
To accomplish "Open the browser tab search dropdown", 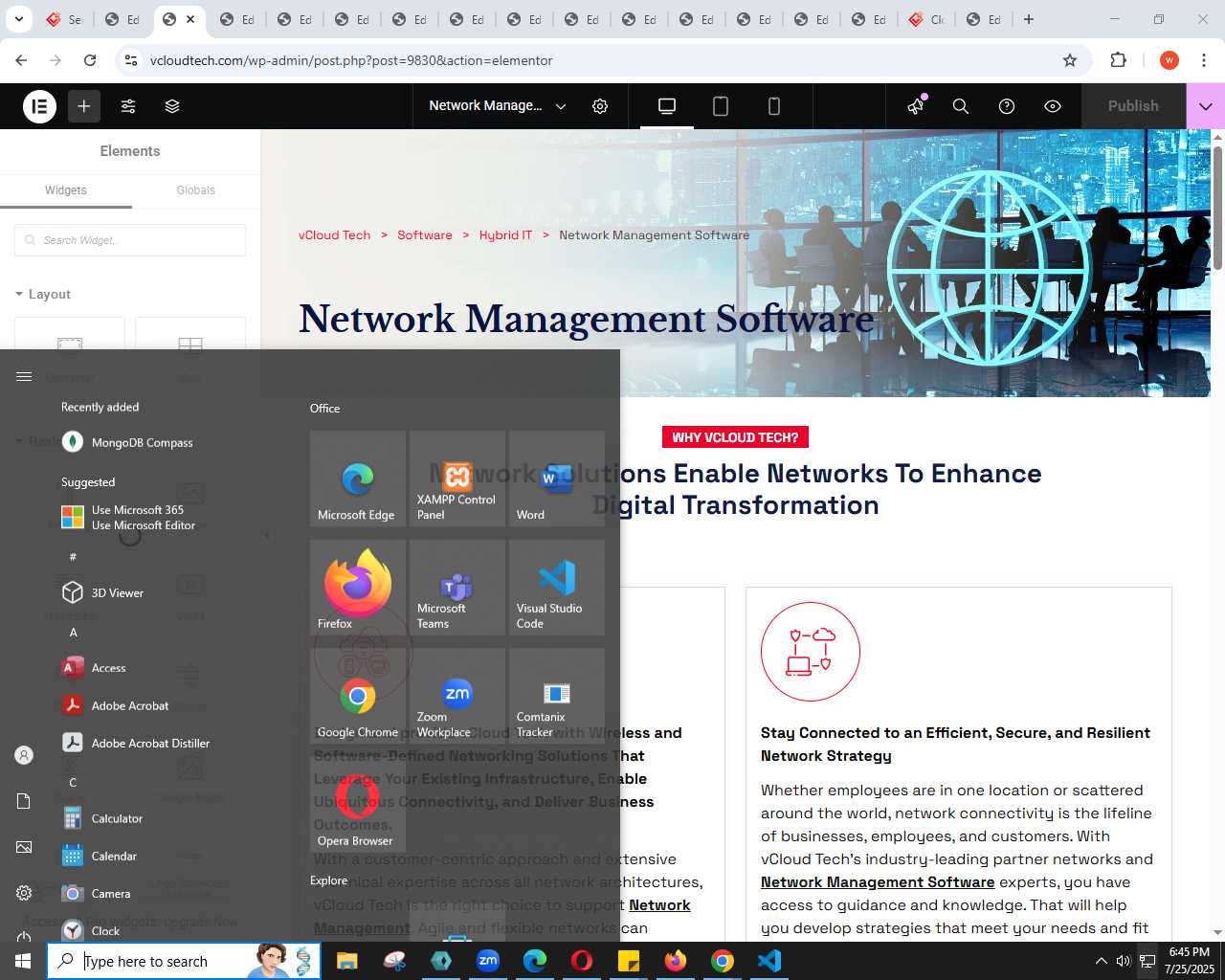I will 19,19.
